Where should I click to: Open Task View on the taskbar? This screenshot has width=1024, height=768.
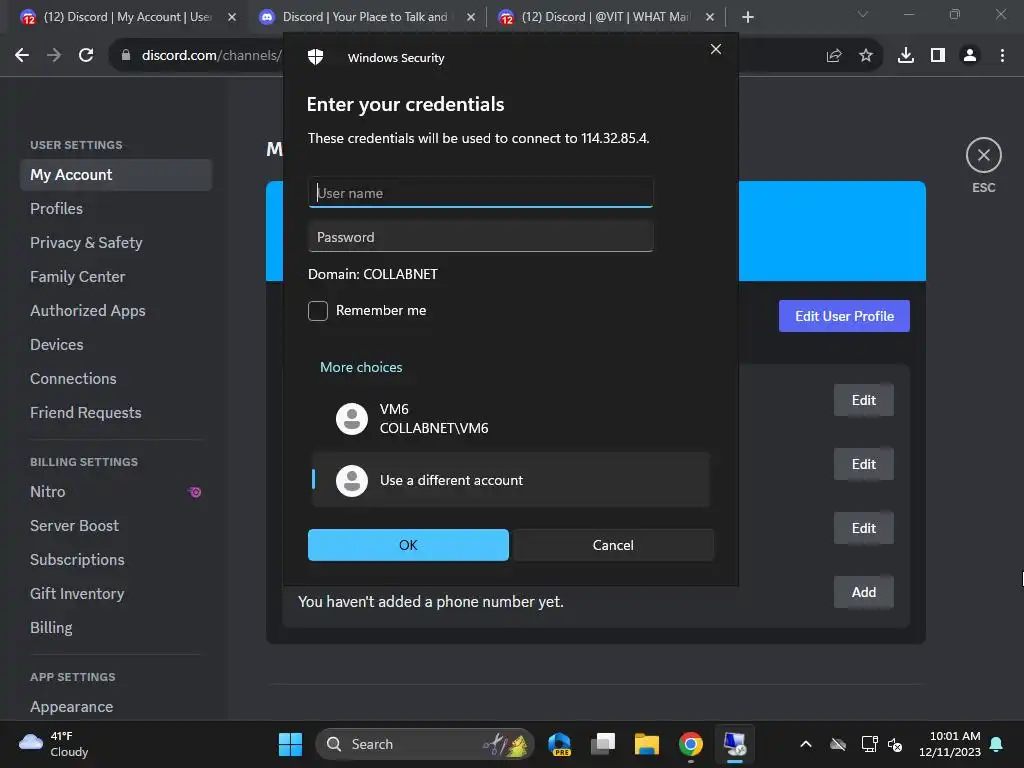pyautogui.click(x=603, y=744)
